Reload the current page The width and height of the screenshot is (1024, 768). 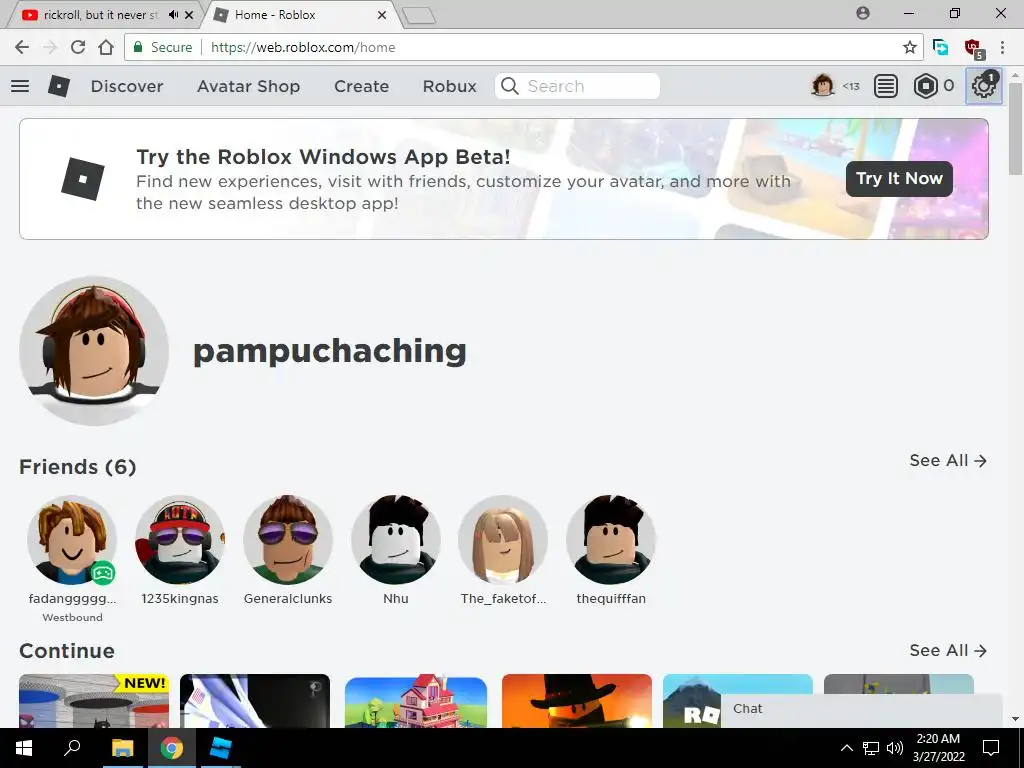pos(78,47)
